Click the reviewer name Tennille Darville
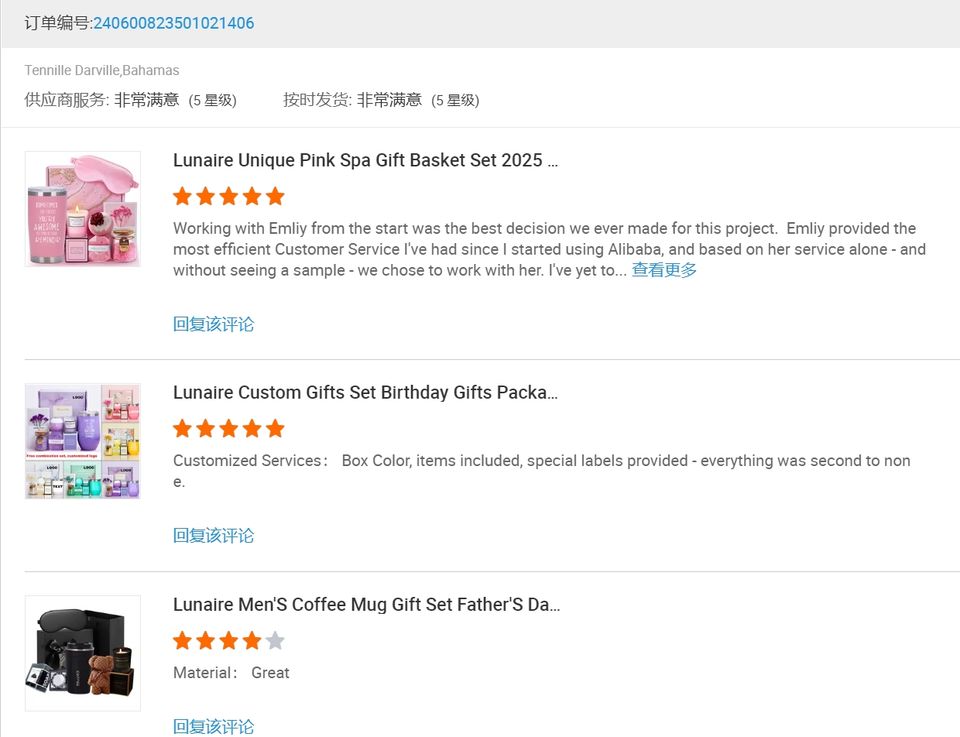Viewport: 960px width, 737px height. pyautogui.click(x=72, y=71)
